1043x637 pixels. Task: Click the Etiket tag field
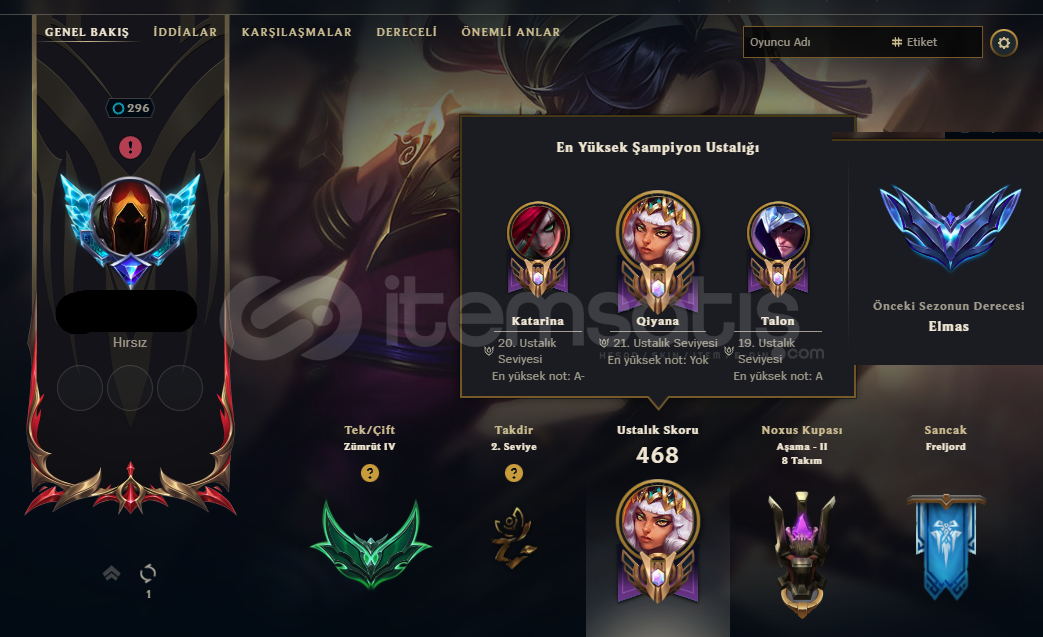932,42
